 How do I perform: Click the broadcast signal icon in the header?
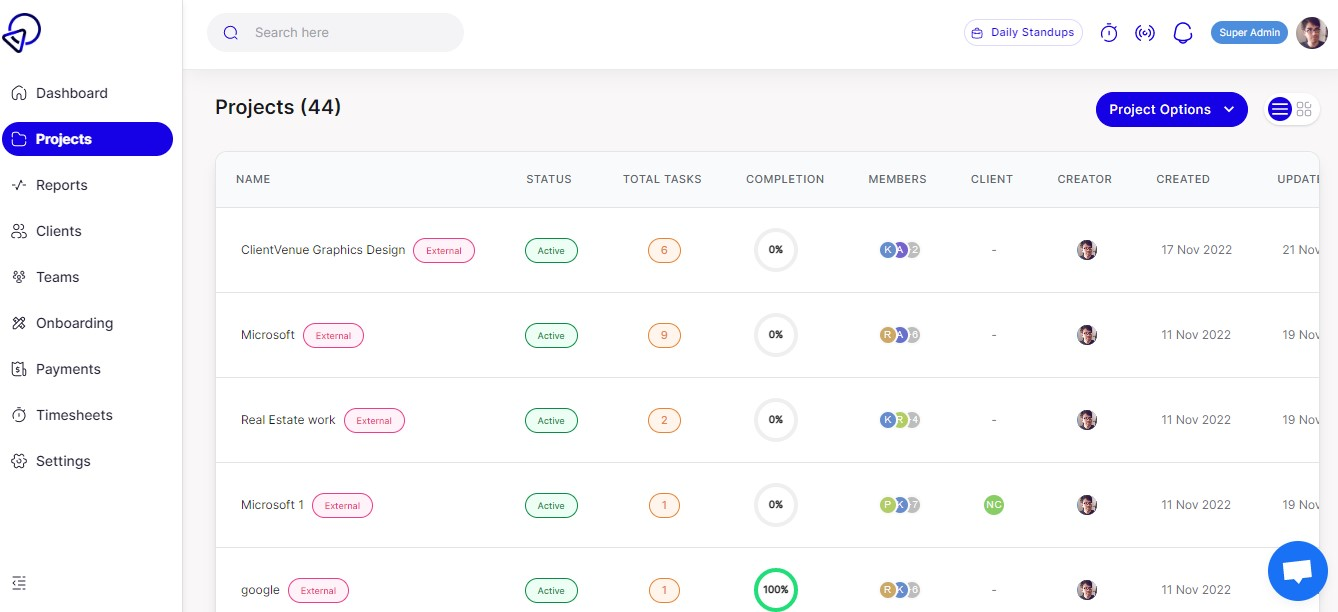click(x=1145, y=32)
